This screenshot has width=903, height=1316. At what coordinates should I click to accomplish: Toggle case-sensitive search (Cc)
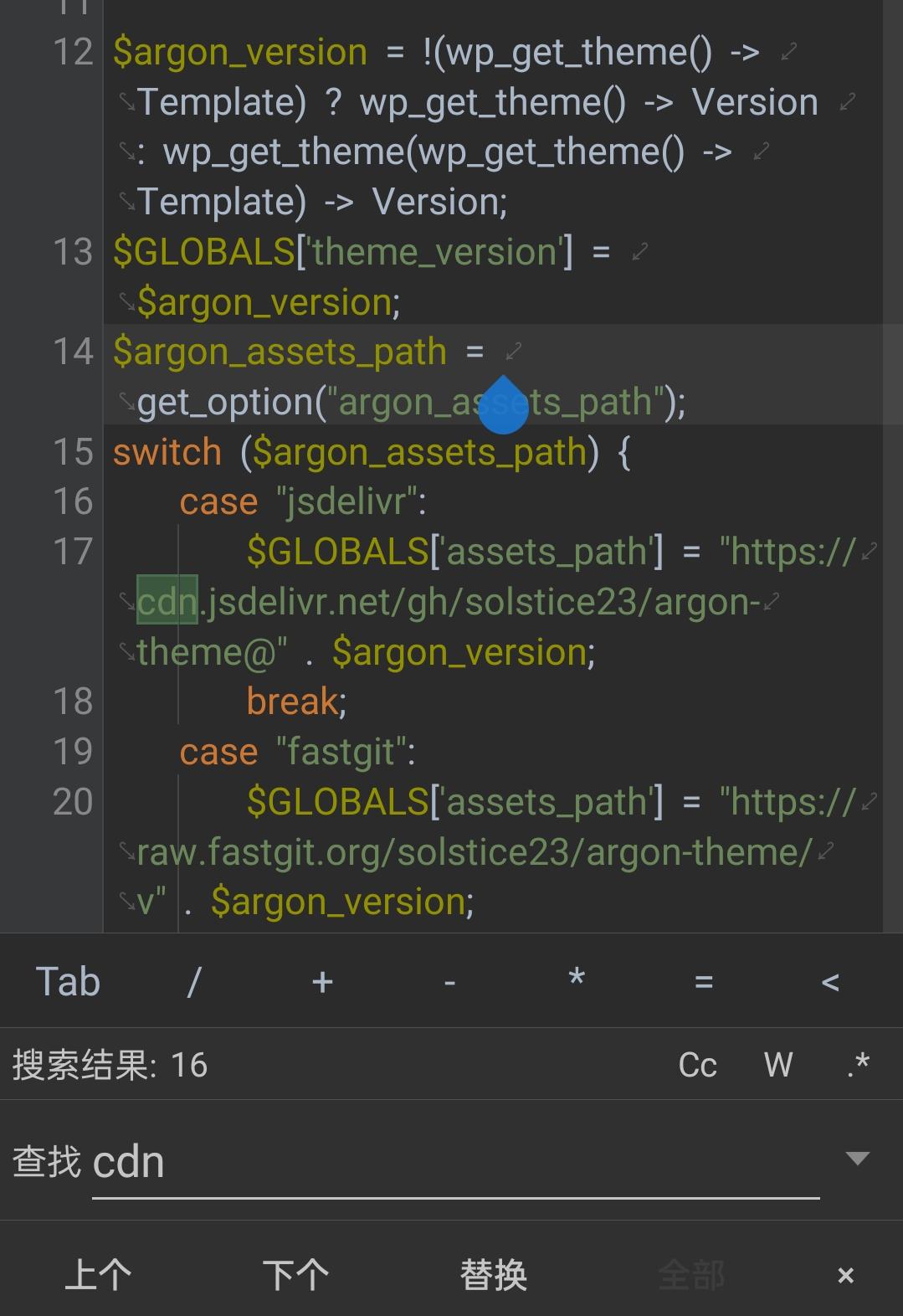[697, 1065]
